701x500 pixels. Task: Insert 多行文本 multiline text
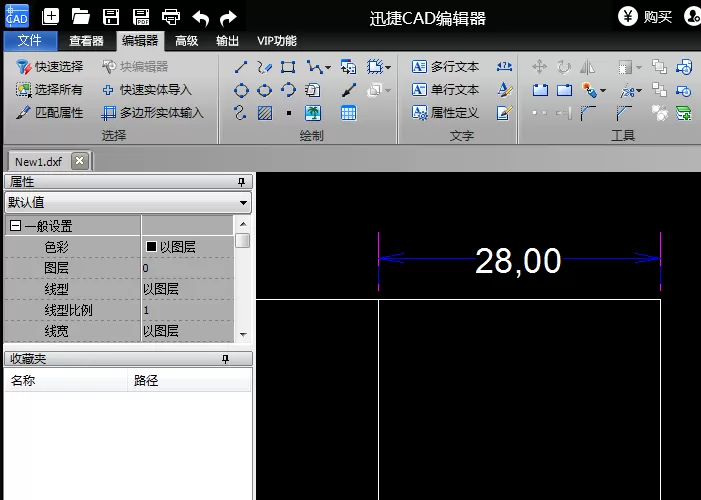tap(445, 67)
